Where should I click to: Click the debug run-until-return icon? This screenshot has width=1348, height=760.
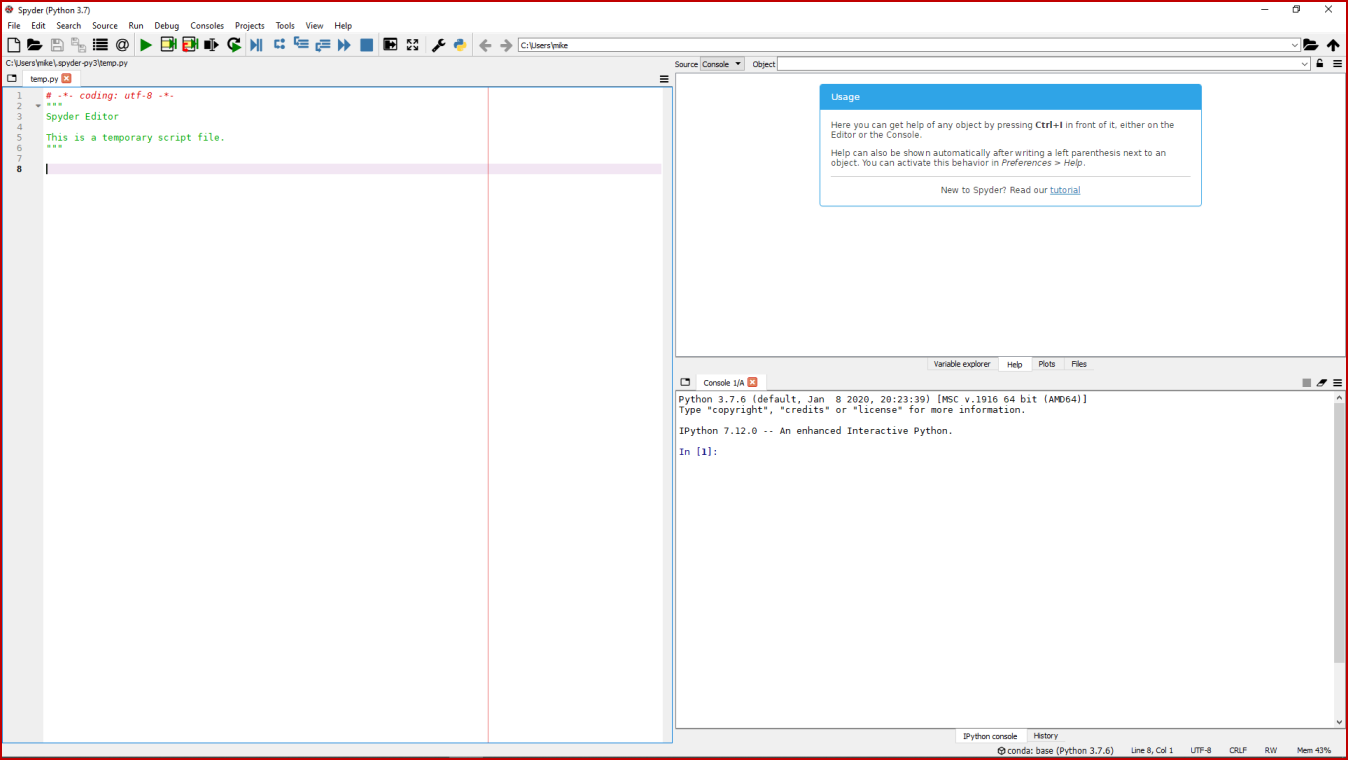[322, 45]
